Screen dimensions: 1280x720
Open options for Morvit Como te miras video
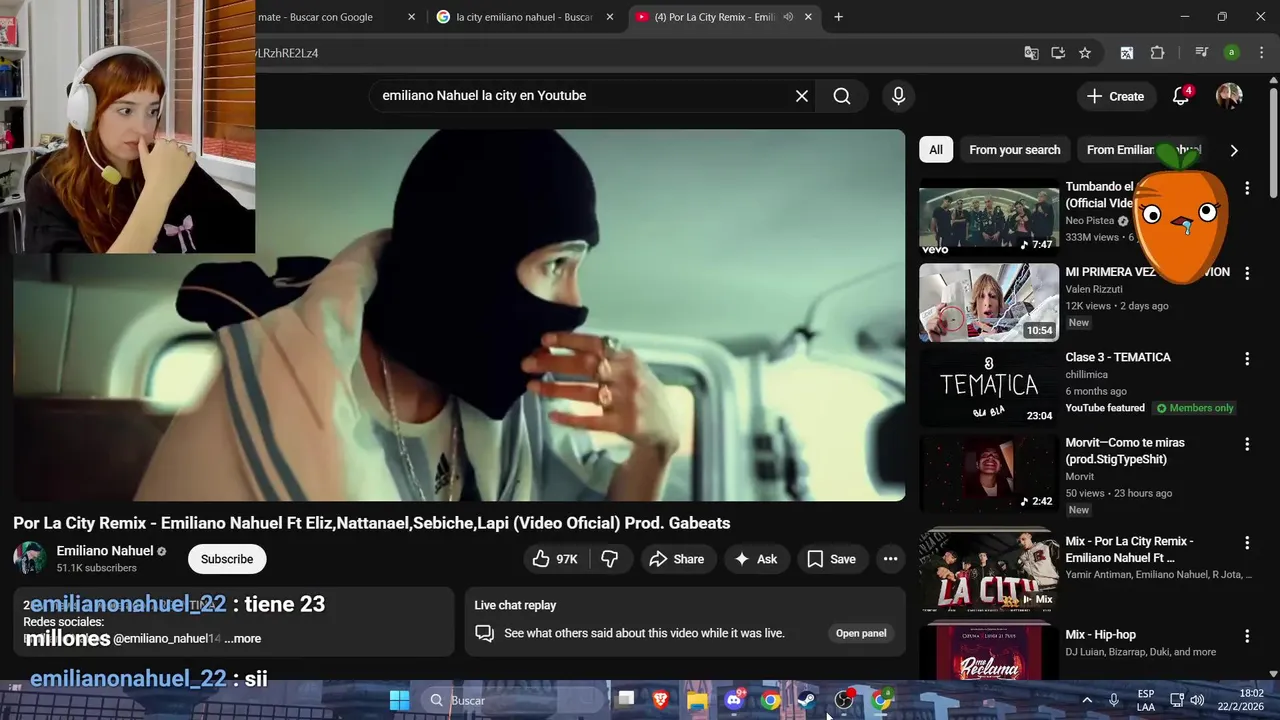pyautogui.click(x=1247, y=444)
